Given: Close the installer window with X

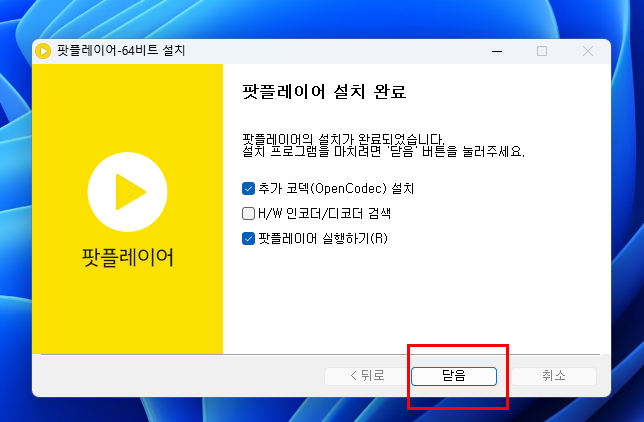Looking at the screenshot, I should [588, 51].
